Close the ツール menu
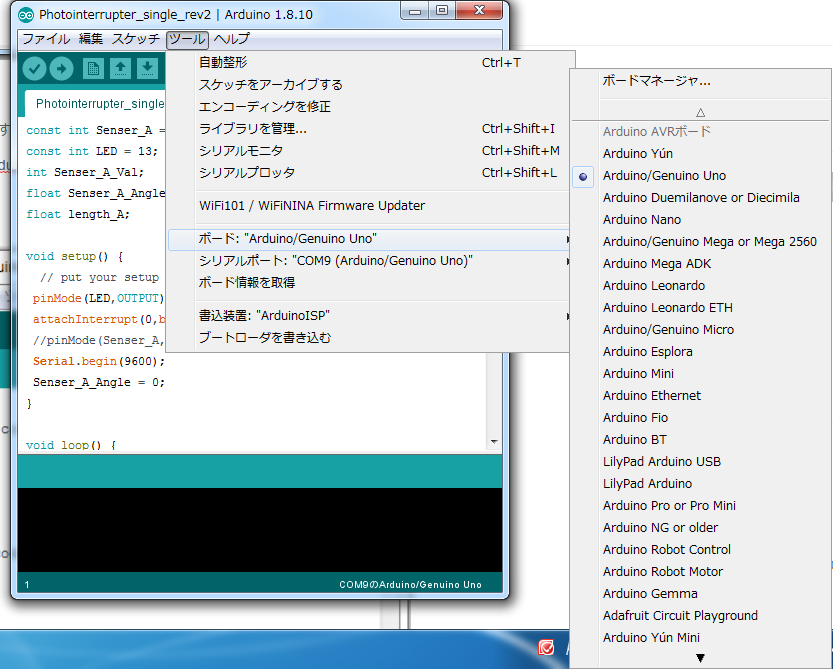The width and height of the screenshot is (833, 669). 187,39
